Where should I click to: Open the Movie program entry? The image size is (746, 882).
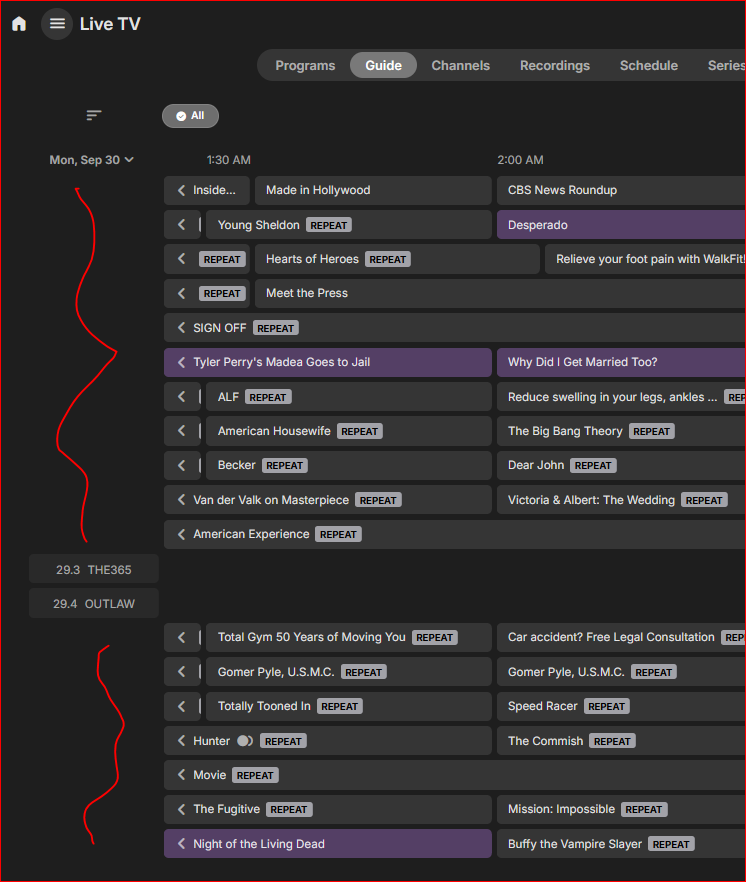coord(455,775)
